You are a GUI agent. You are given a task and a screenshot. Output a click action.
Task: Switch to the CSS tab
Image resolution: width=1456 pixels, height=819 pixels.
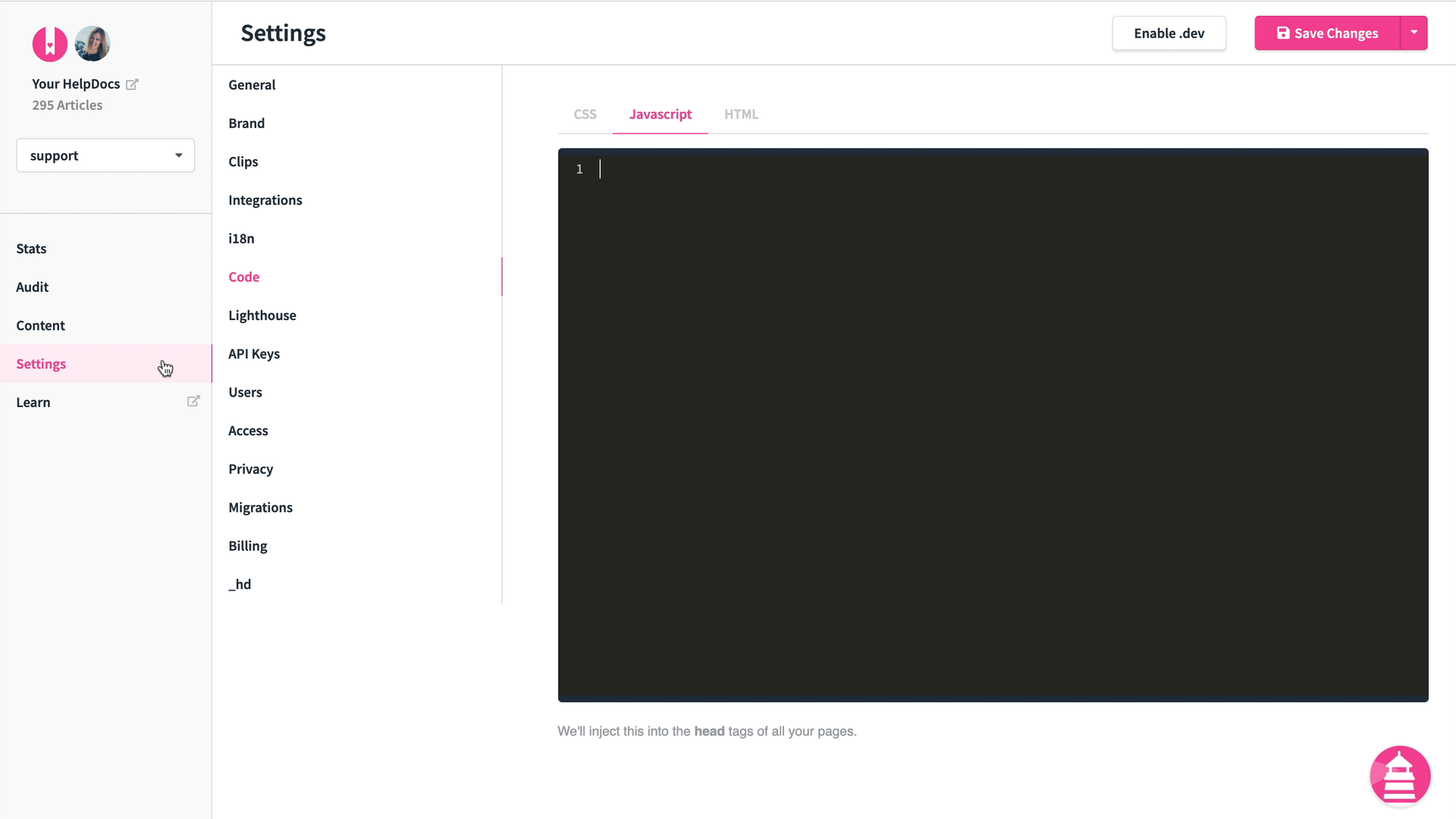(x=585, y=115)
